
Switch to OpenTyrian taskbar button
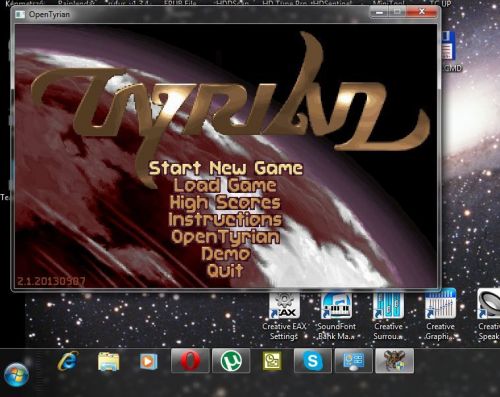tap(395, 361)
